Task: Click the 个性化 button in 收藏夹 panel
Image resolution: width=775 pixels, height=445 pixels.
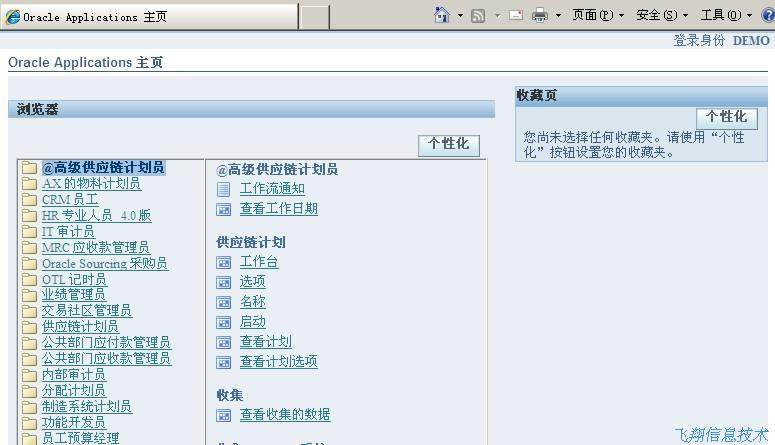Action: click(x=727, y=118)
